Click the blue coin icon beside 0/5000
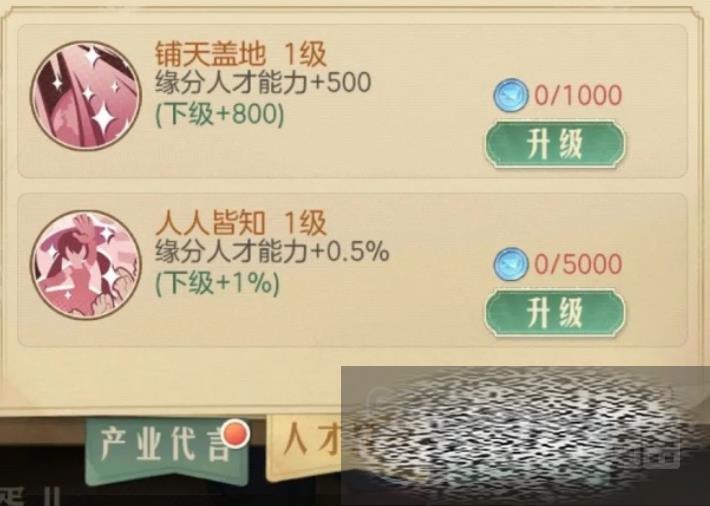Viewport: 710px width, 506px height. 510,264
